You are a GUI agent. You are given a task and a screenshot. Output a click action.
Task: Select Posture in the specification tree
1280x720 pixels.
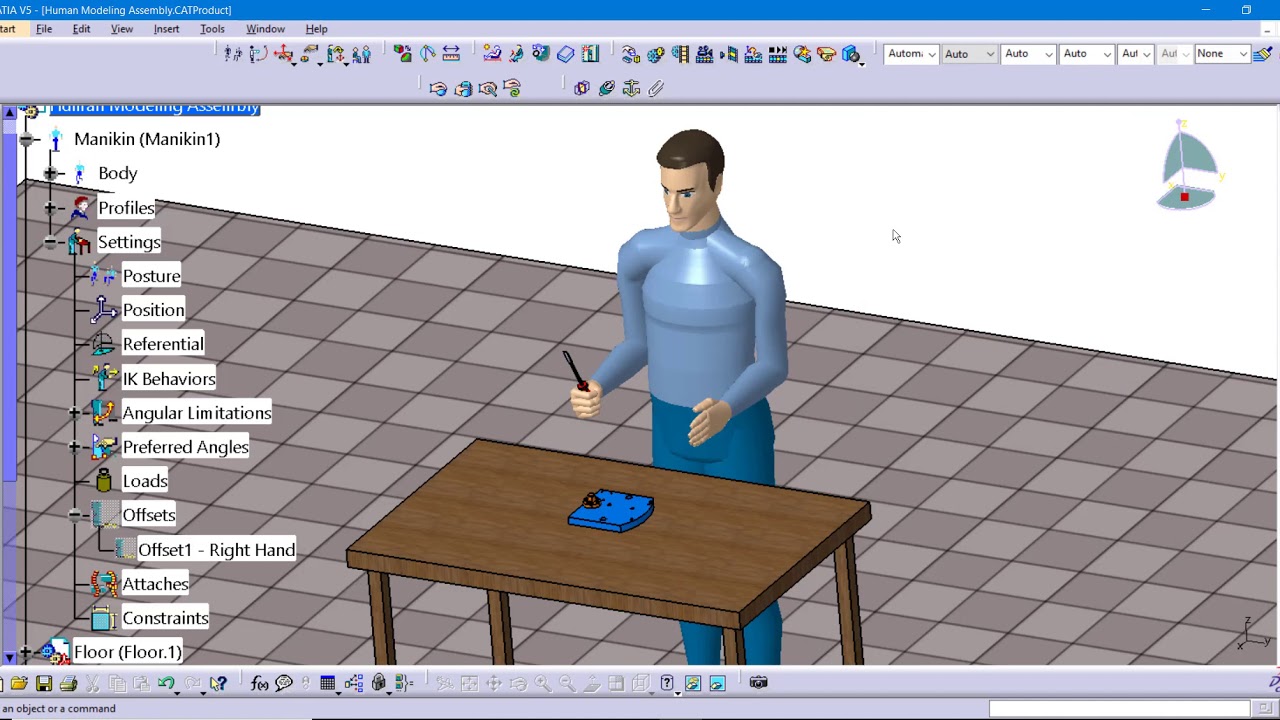[x=151, y=276]
